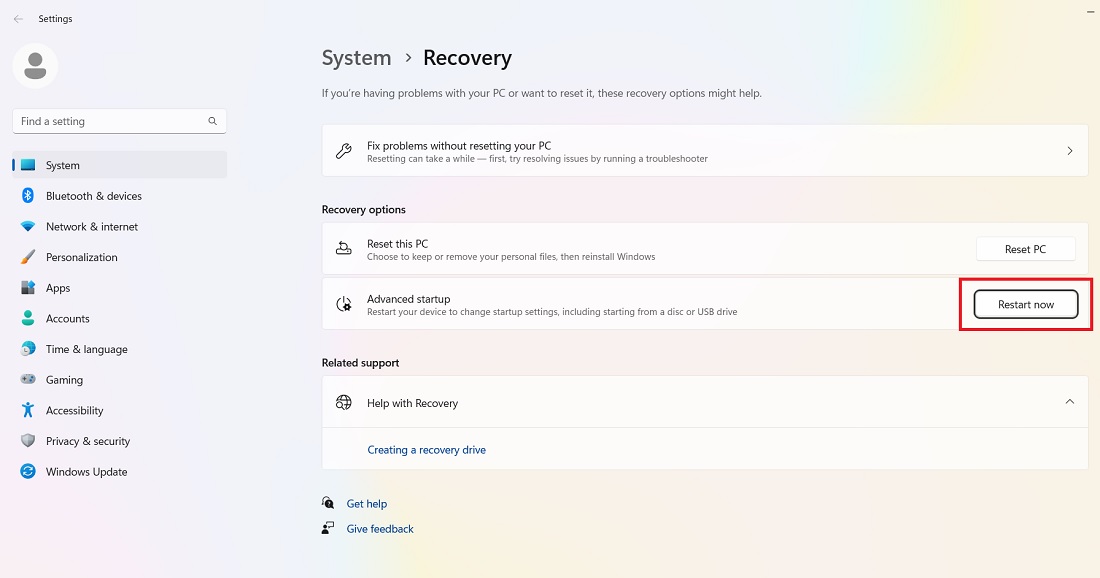Click the Reset PC button

pyautogui.click(x=1026, y=248)
